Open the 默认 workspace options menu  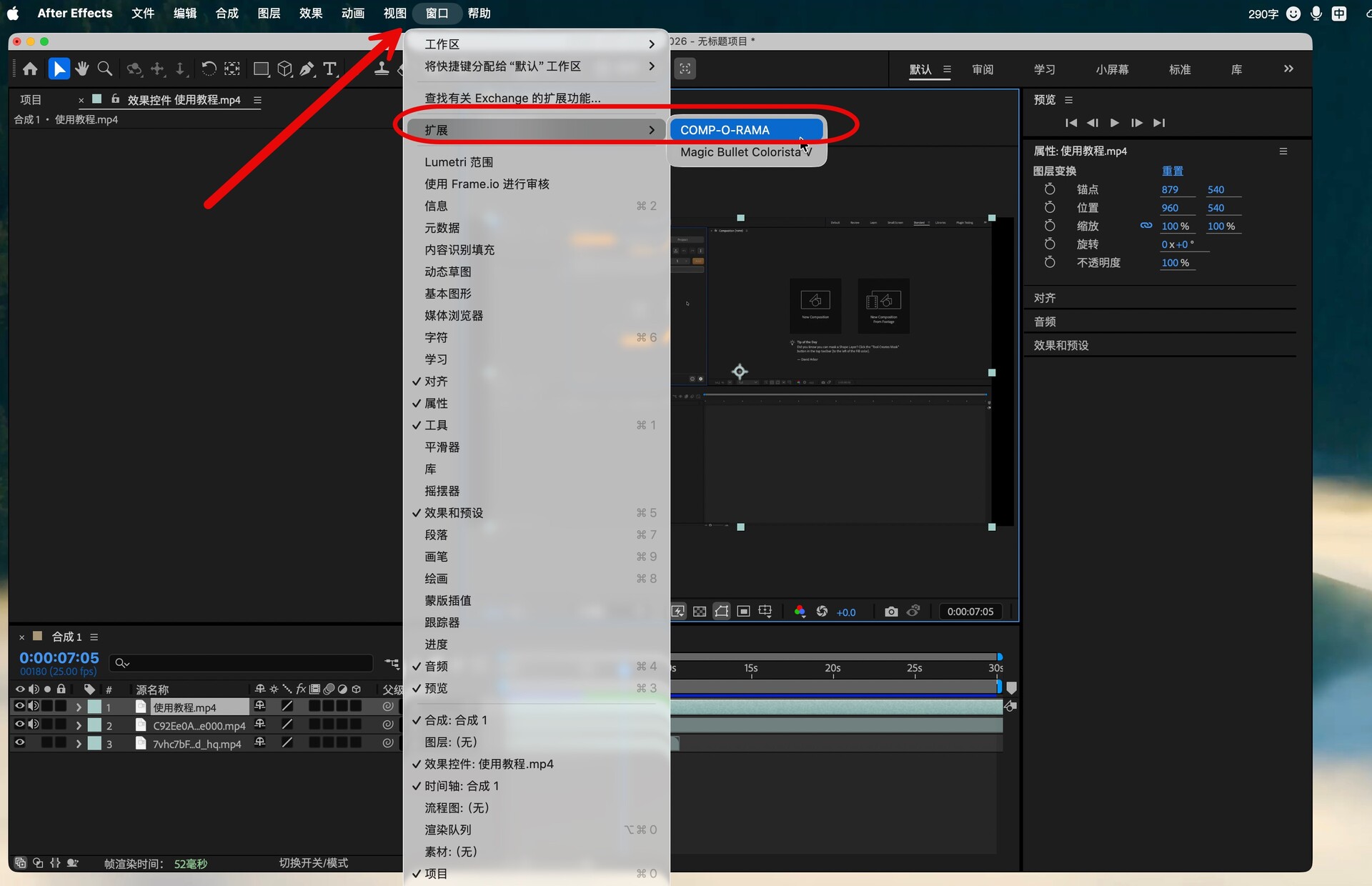pyautogui.click(x=947, y=69)
